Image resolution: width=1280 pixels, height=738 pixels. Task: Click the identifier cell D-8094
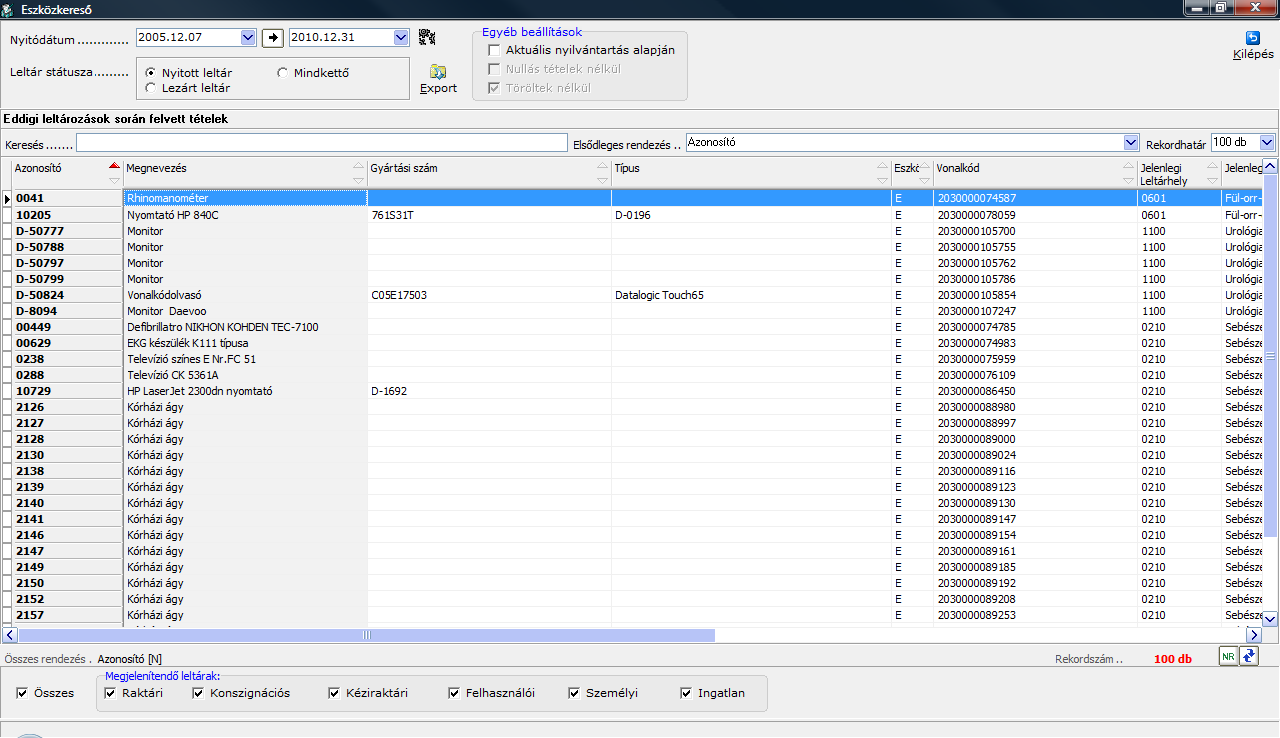pyautogui.click(x=67, y=311)
